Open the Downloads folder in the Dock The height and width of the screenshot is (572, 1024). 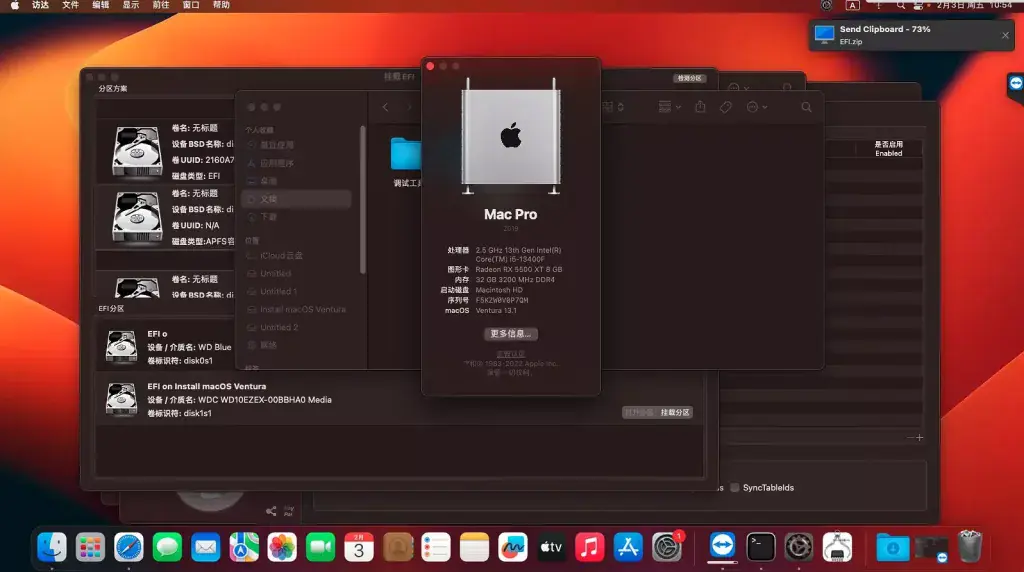[892, 547]
